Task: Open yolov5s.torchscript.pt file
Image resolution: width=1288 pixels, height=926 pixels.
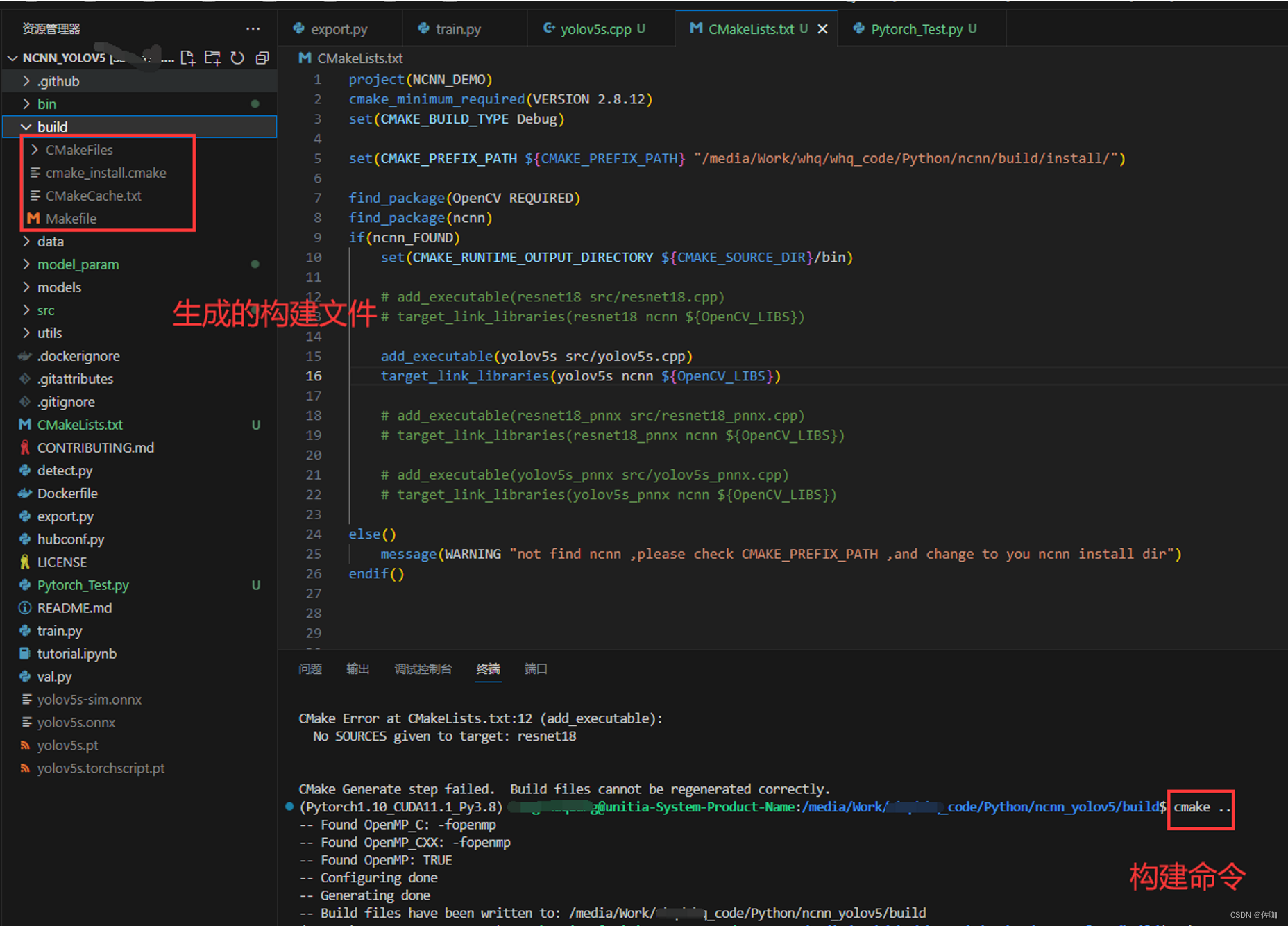Action: [139, 768]
